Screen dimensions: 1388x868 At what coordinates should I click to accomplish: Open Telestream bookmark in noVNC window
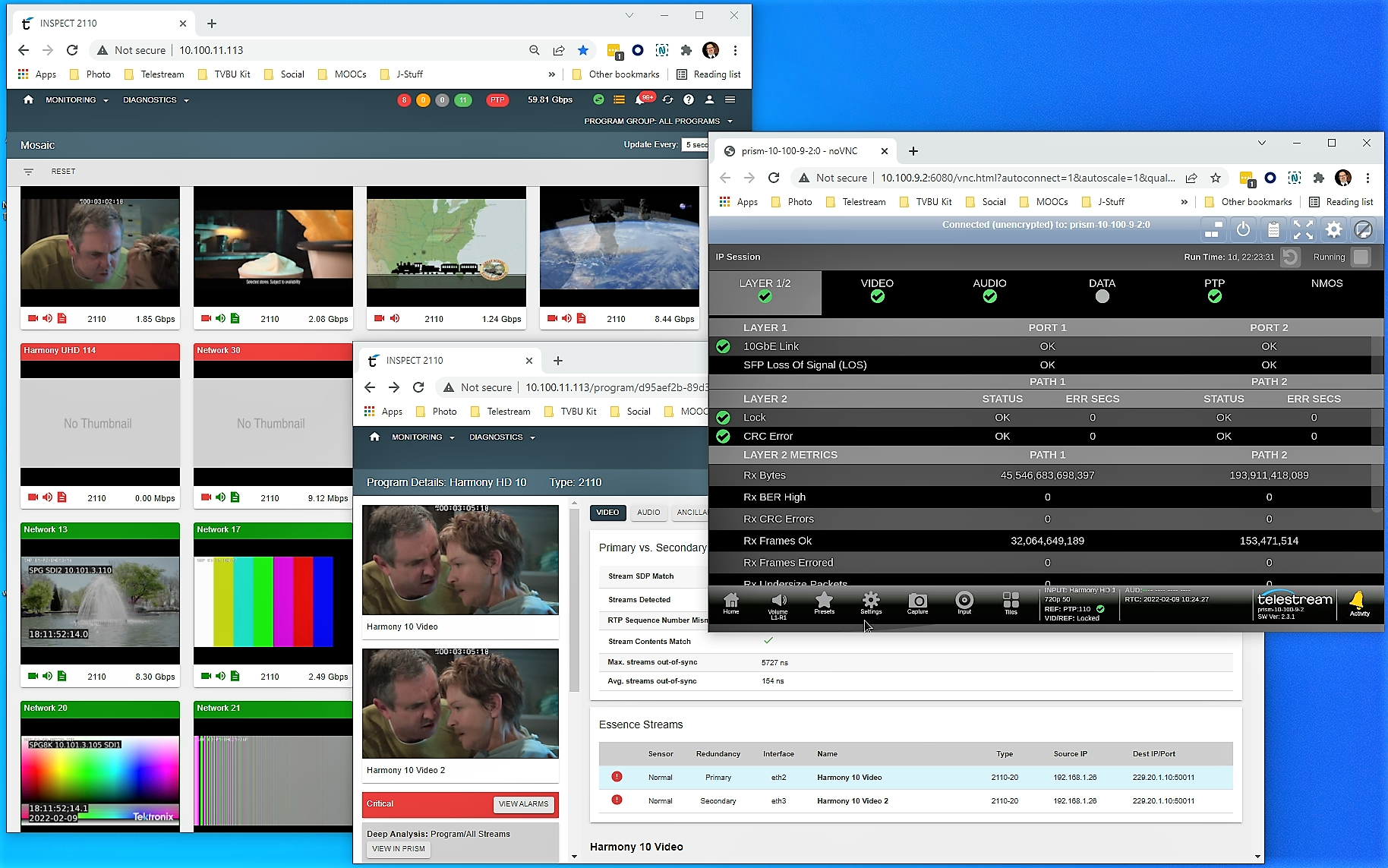pyautogui.click(x=856, y=202)
